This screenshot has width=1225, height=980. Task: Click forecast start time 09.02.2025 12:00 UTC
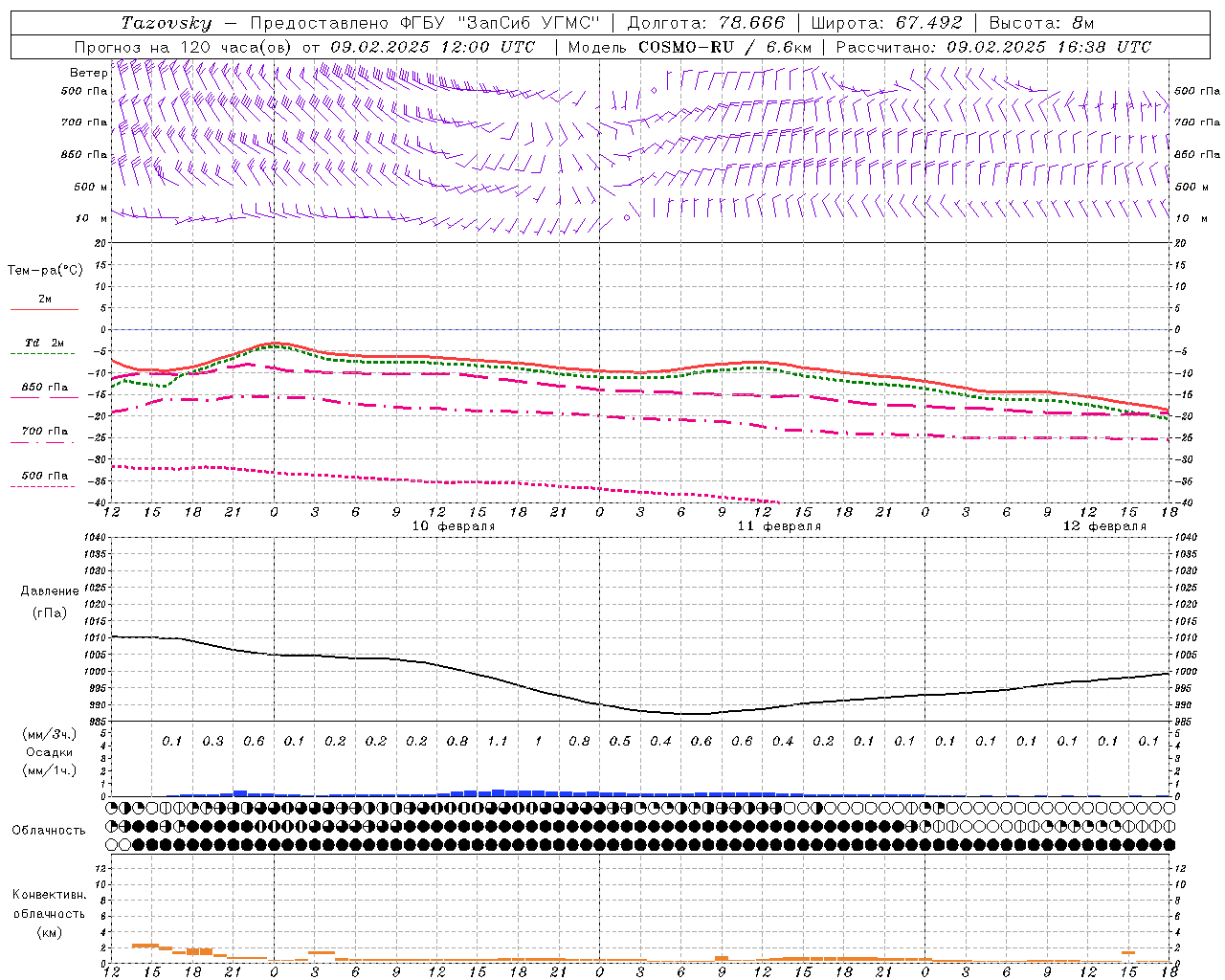[x=433, y=47]
